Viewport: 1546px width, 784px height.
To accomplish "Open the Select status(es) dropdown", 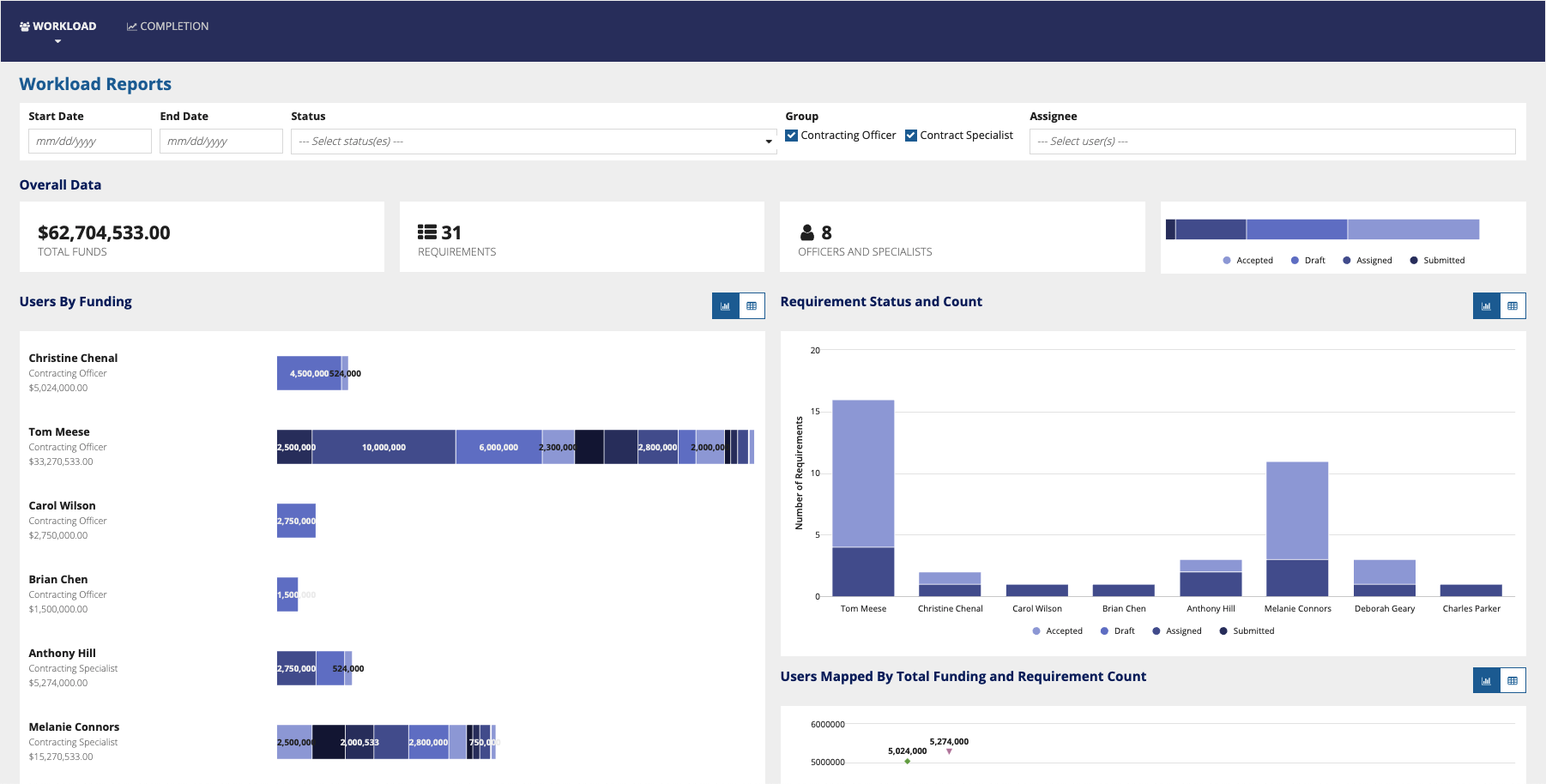I will (x=534, y=142).
